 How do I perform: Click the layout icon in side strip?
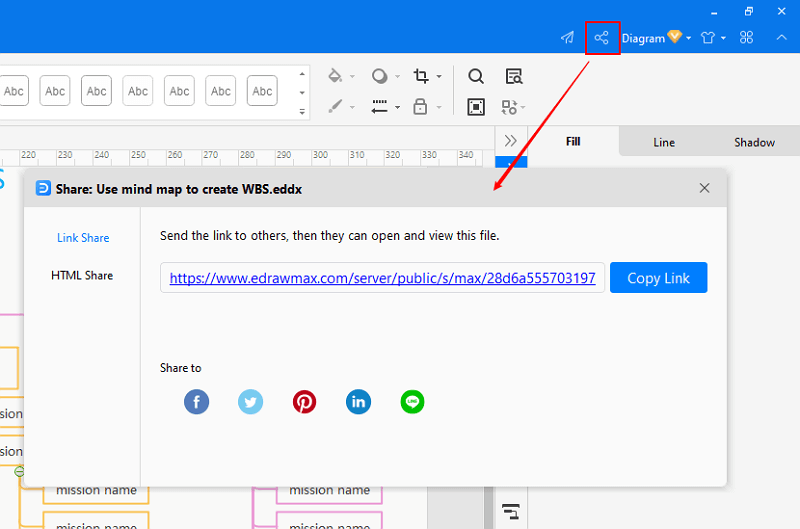tap(511, 511)
